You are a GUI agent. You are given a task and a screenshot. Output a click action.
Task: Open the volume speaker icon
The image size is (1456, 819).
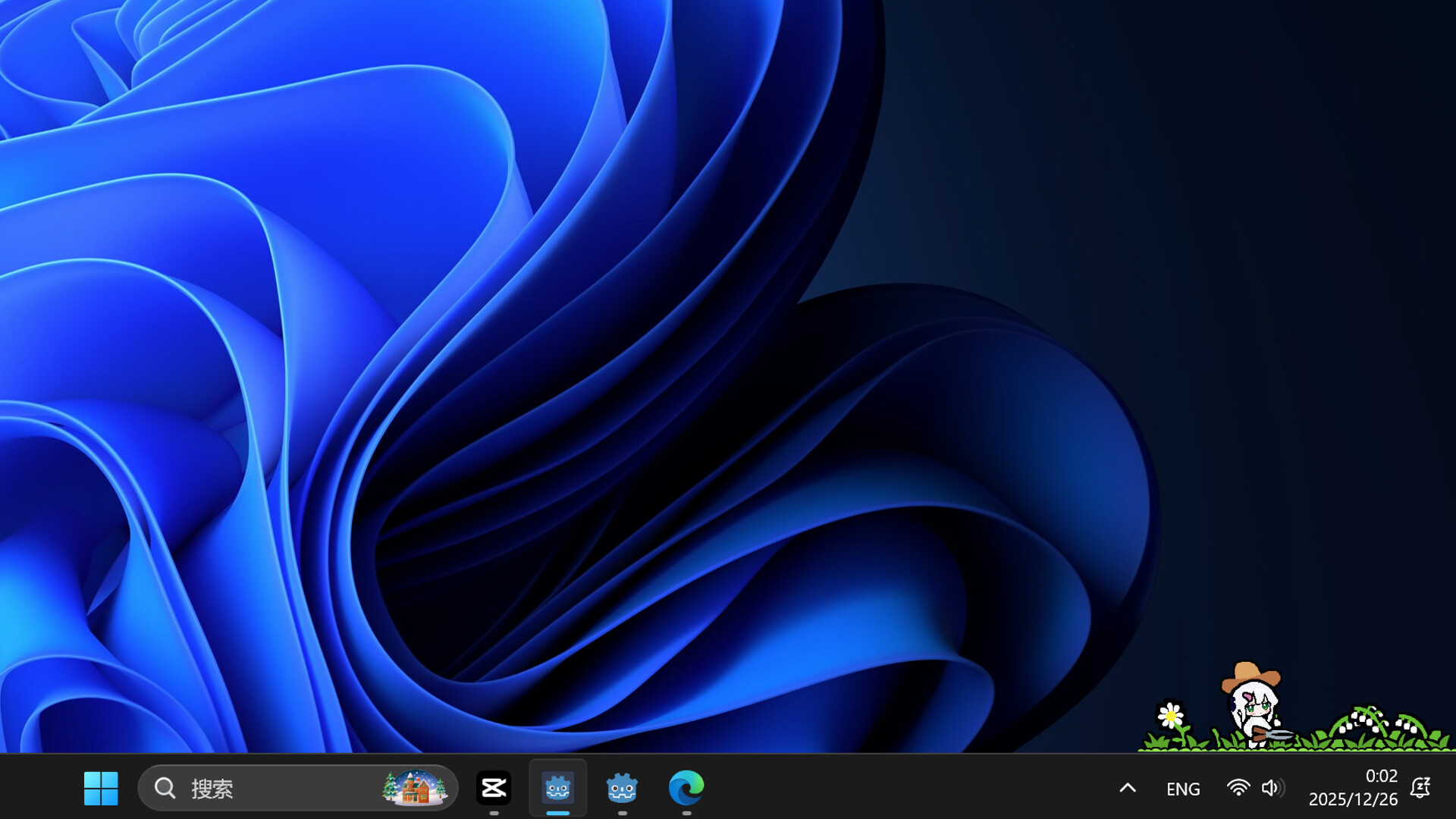pos(1271,788)
